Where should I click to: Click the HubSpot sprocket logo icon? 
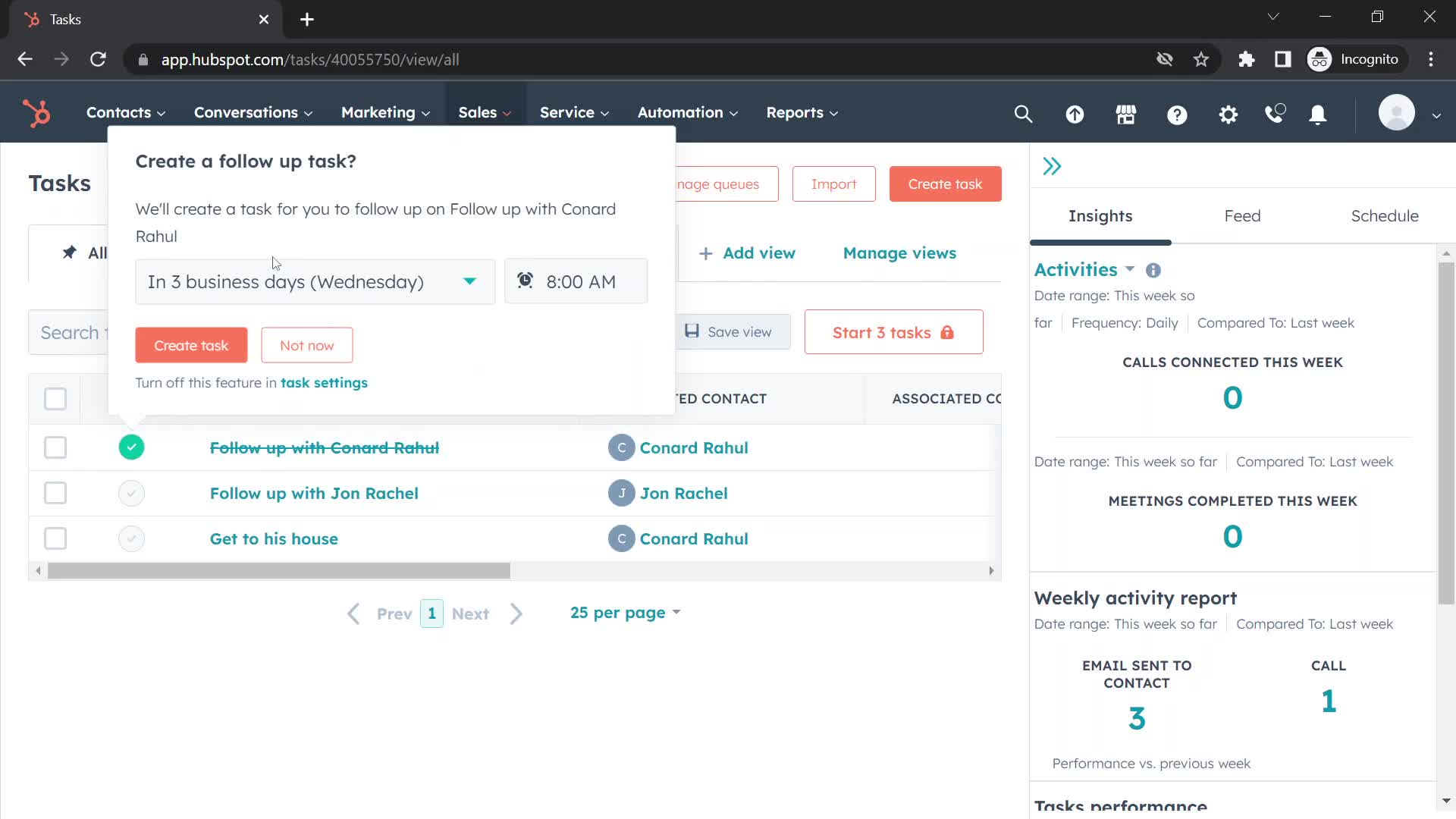(x=38, y=113)
